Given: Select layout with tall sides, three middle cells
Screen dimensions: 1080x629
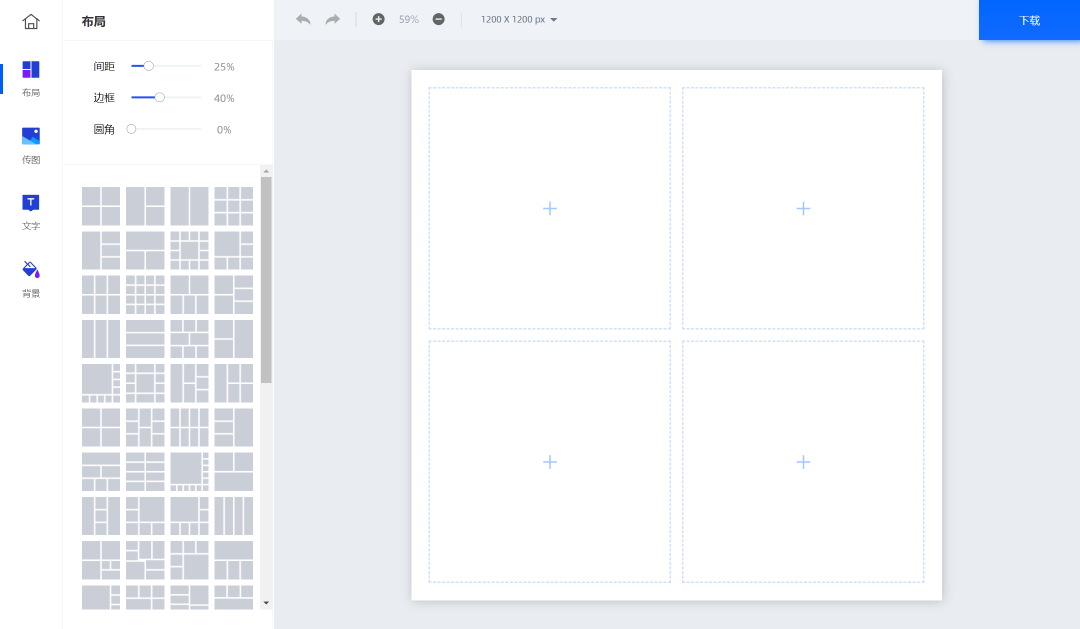Looking at the screenshot, I should coord(101,515).
